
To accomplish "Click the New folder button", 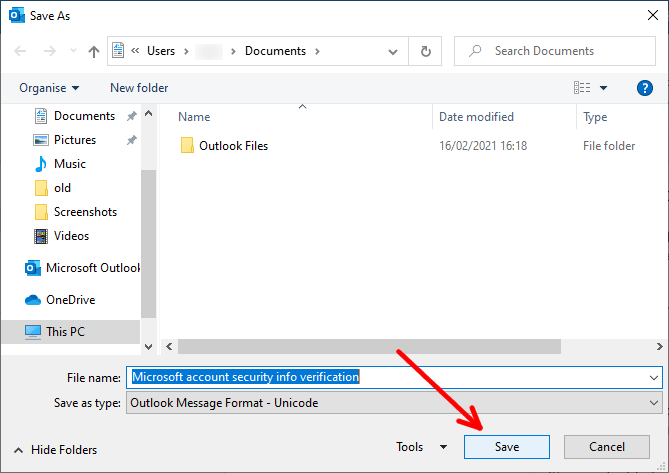I will pyautogui.click(x=139, y=88).
